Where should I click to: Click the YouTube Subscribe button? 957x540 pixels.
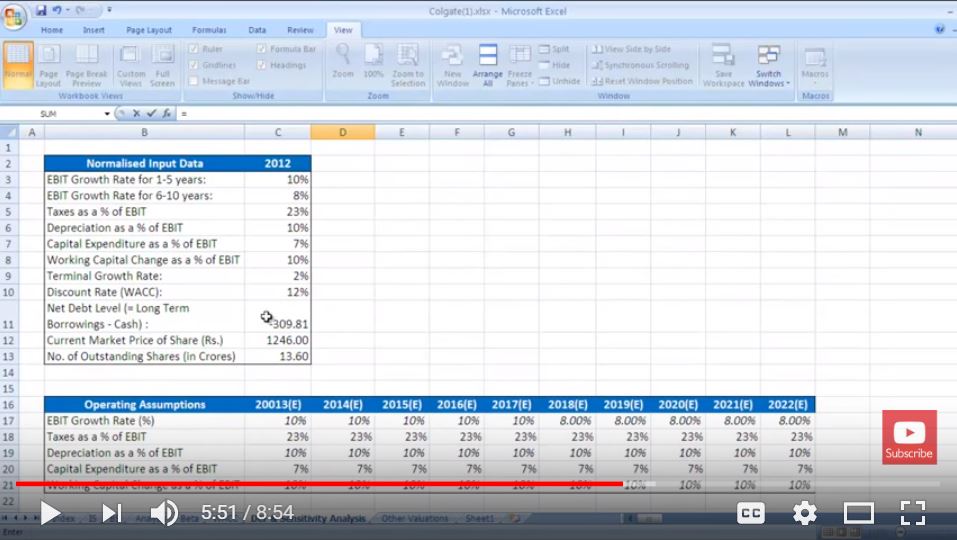click(x=909, y=437)
